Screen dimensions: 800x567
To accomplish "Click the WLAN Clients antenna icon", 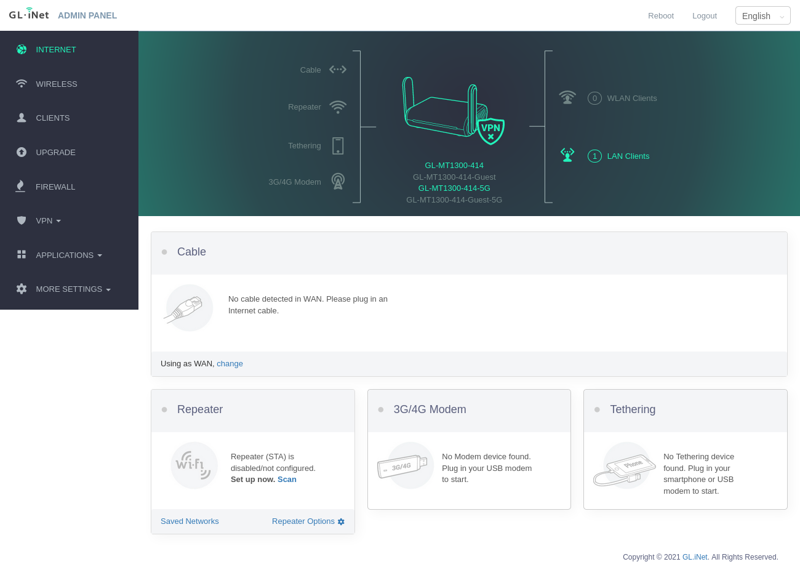I will tap(567, 97).
